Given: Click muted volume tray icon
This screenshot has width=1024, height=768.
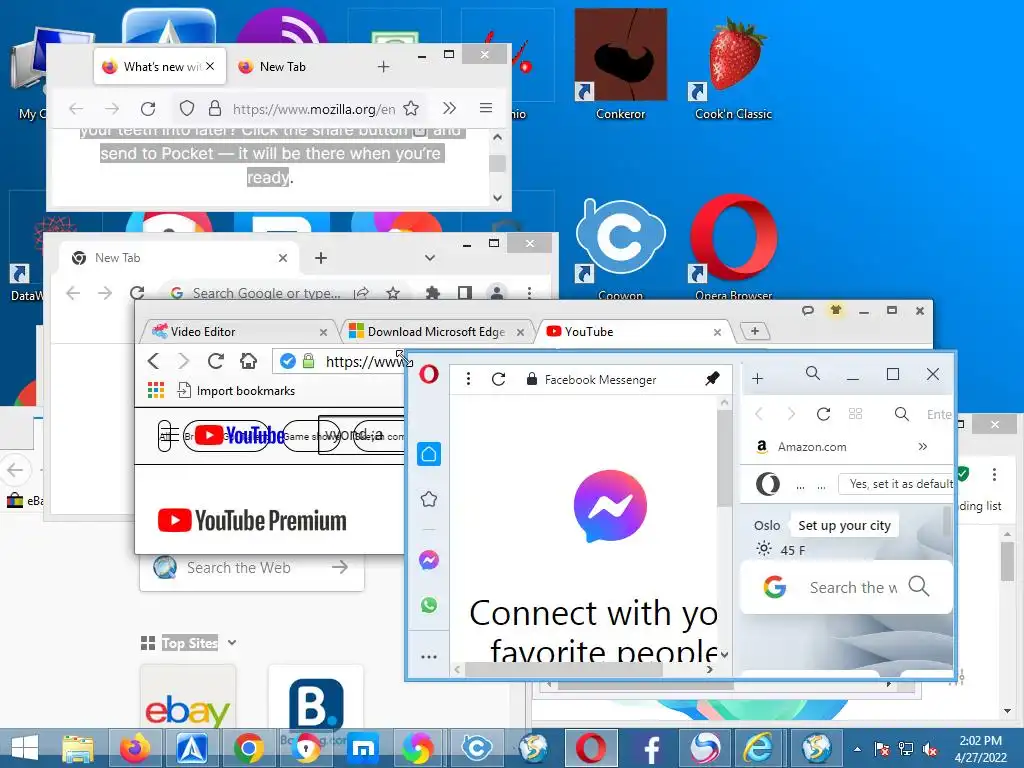Looking at the screenshot, I should tap(930, 749).
